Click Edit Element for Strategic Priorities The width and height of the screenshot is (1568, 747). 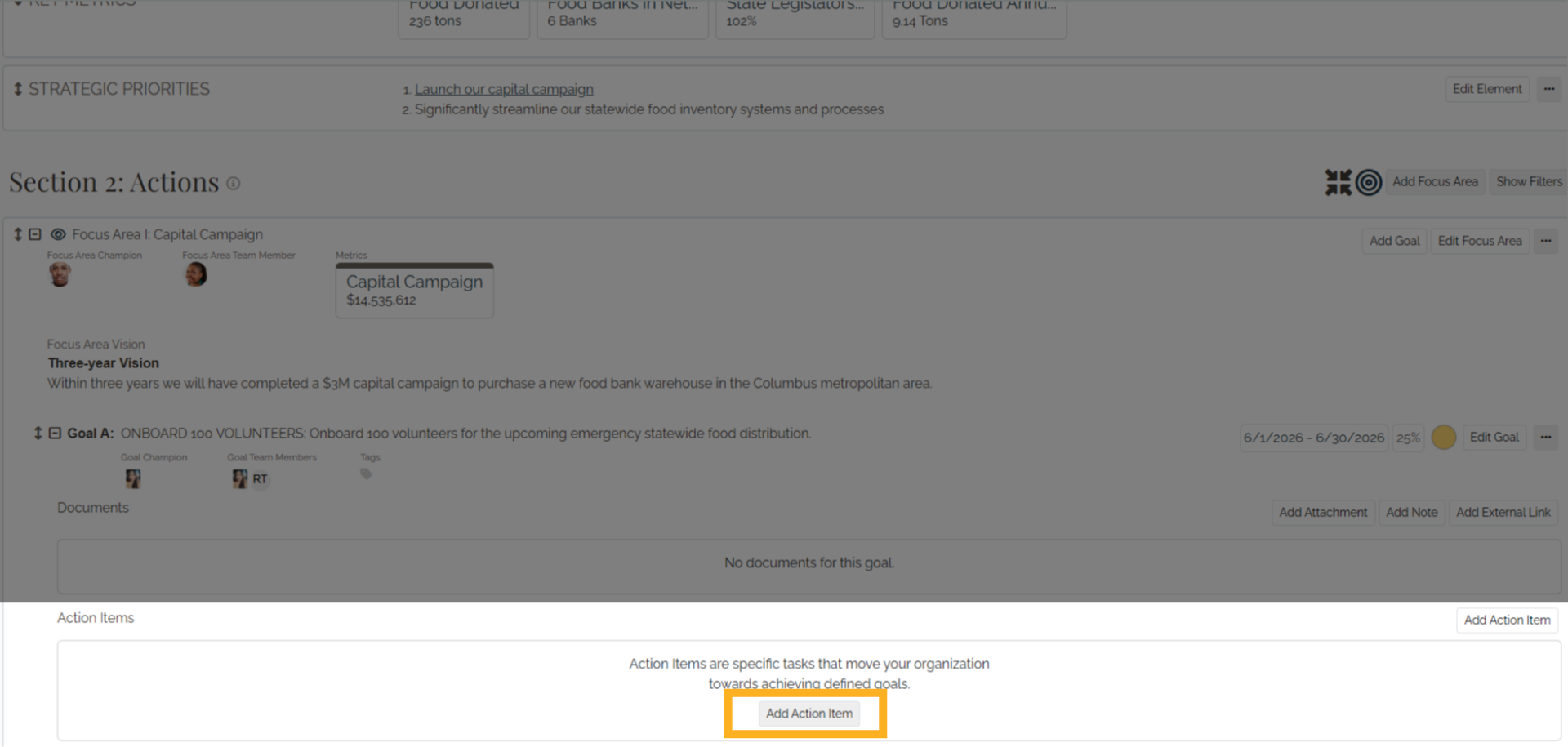(1487, 89)
